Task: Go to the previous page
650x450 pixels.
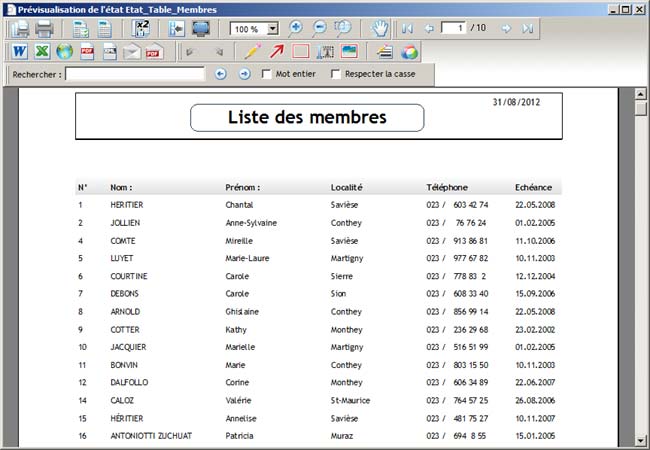Action: 429,28
